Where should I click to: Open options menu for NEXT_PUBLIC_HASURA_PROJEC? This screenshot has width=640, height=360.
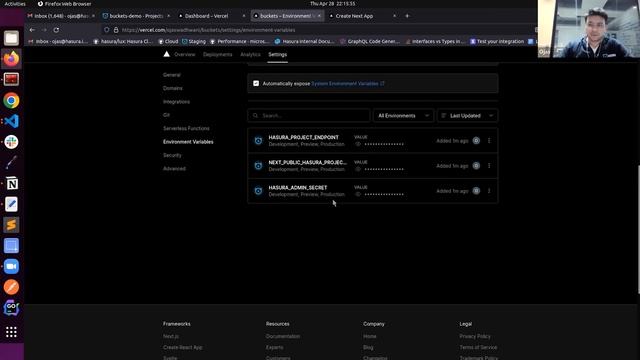[x=489, y=166]
